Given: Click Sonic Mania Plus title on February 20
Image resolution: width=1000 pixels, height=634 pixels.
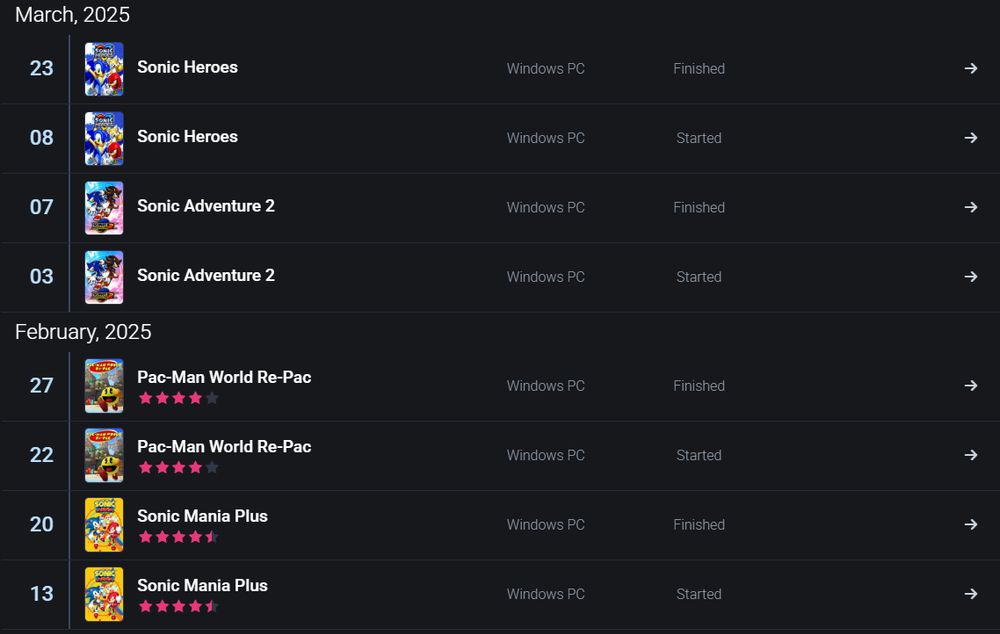Looking at the screenshot, I should (202, 516).
